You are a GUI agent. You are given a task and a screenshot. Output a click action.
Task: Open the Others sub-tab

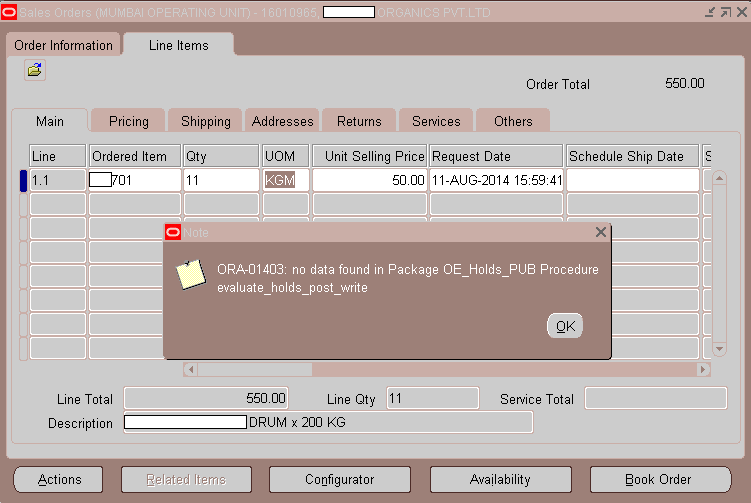[x=513, y=121]
